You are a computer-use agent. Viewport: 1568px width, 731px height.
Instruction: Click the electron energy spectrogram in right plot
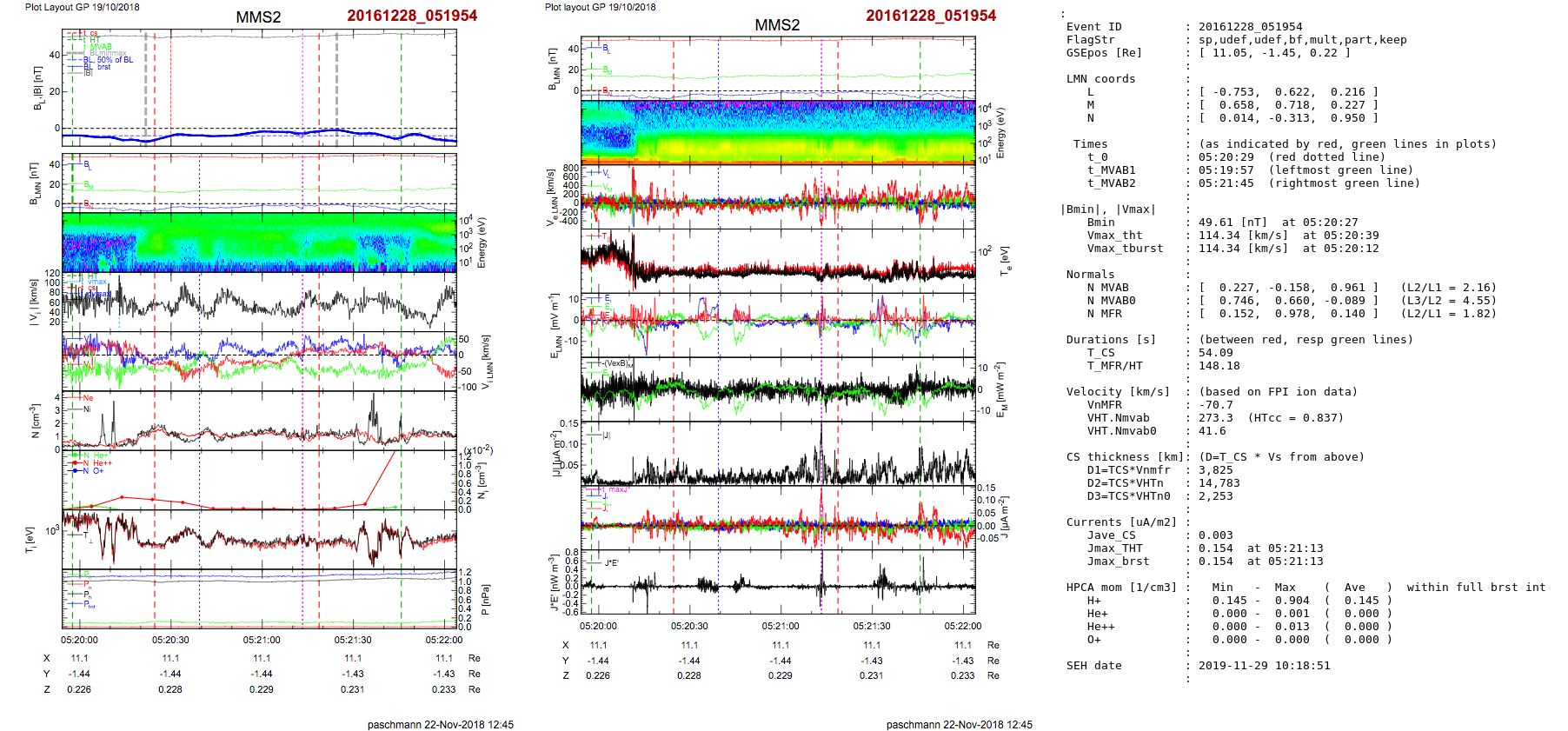click(778, 131)
